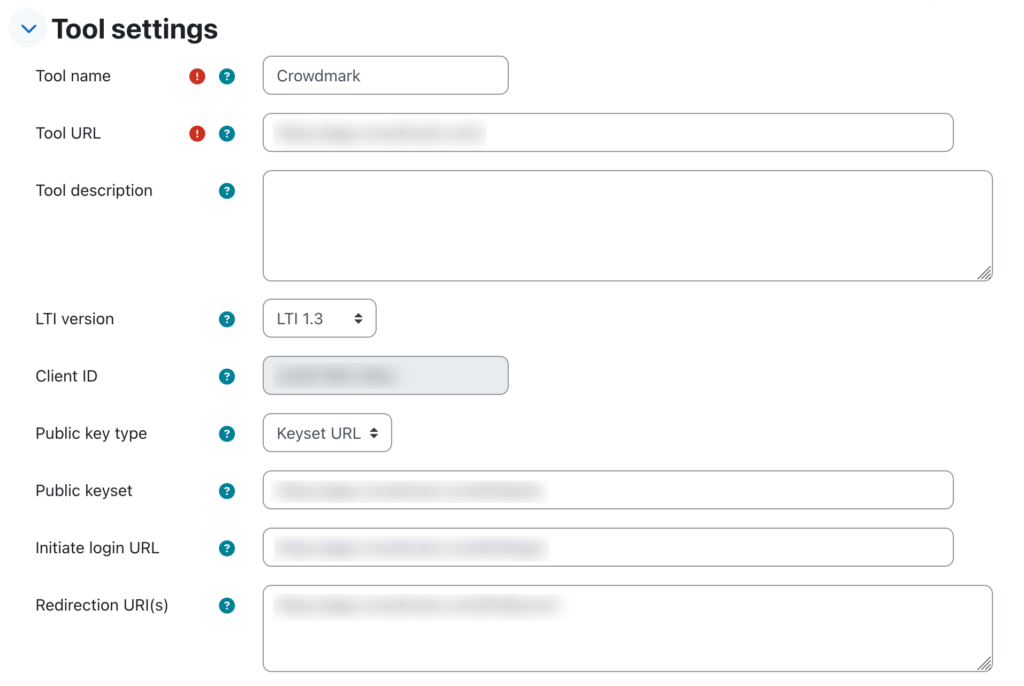
Task: Click inside the Tool description textarea
Action: click(627, 226)
